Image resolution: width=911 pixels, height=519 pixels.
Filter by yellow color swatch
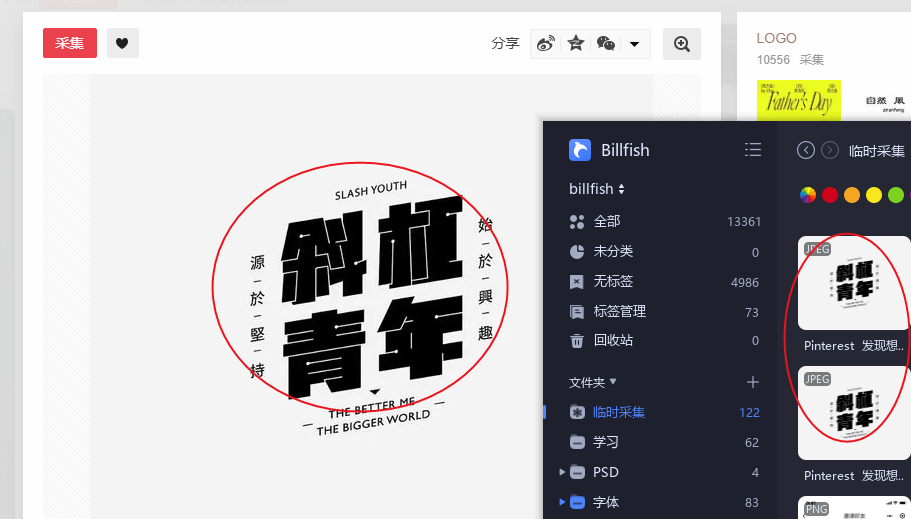click(874, 195)
